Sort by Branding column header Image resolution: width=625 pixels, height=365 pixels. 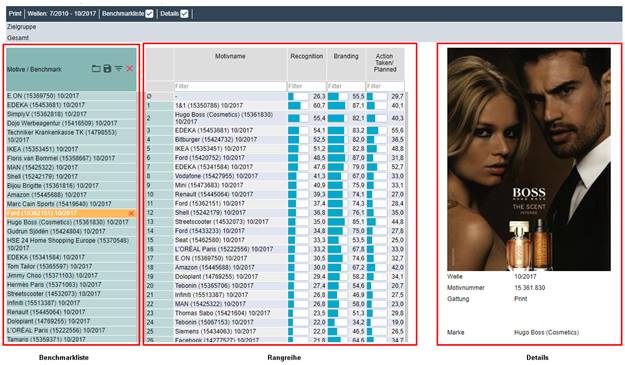[346, 57]
